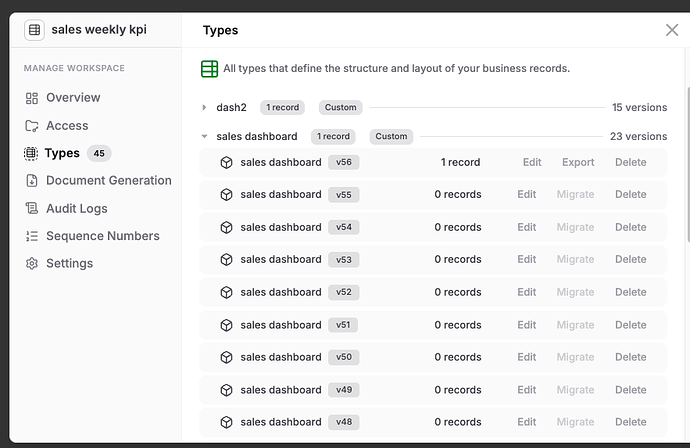Click the vertical scrollbar of the types list

coord(688,165)
